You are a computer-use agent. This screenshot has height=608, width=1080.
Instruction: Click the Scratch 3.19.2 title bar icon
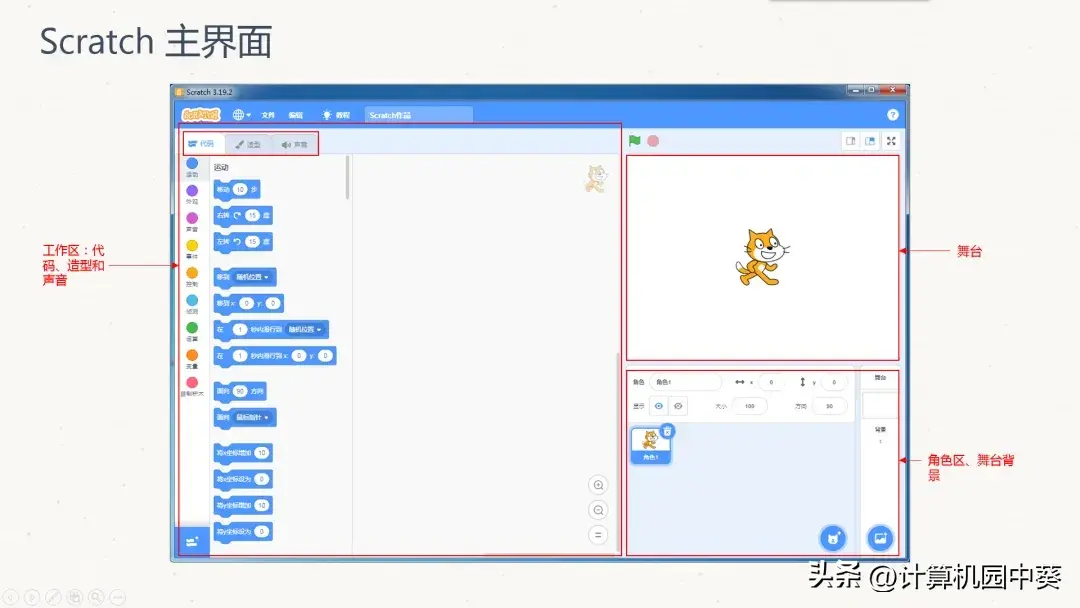[179, 92]
